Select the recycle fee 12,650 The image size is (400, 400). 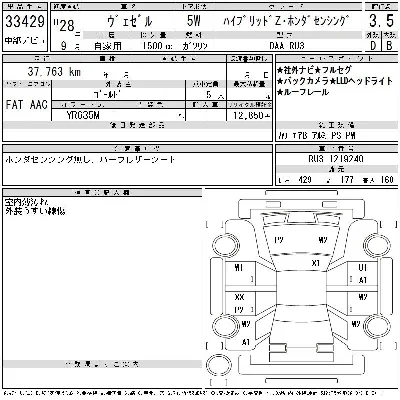[249, 115]
